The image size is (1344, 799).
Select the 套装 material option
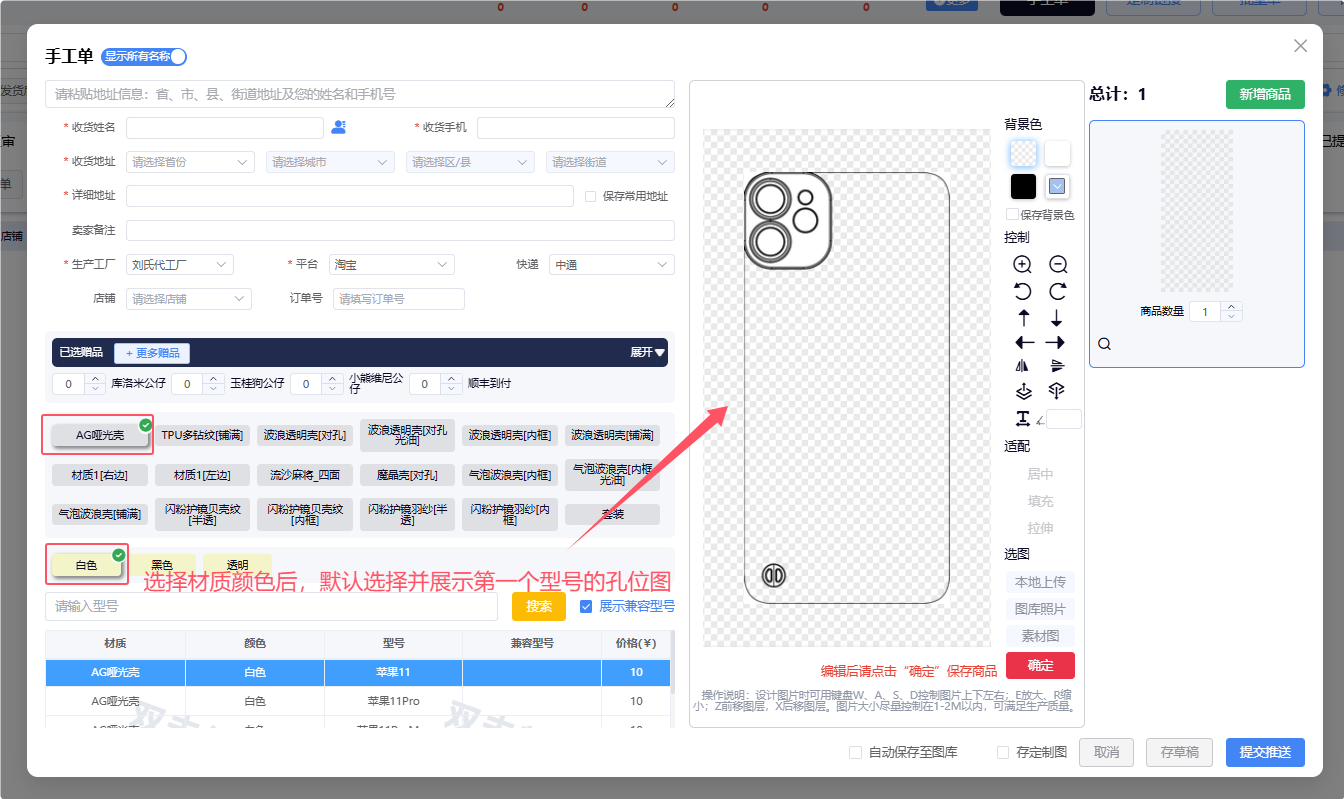tap(612, 514)
